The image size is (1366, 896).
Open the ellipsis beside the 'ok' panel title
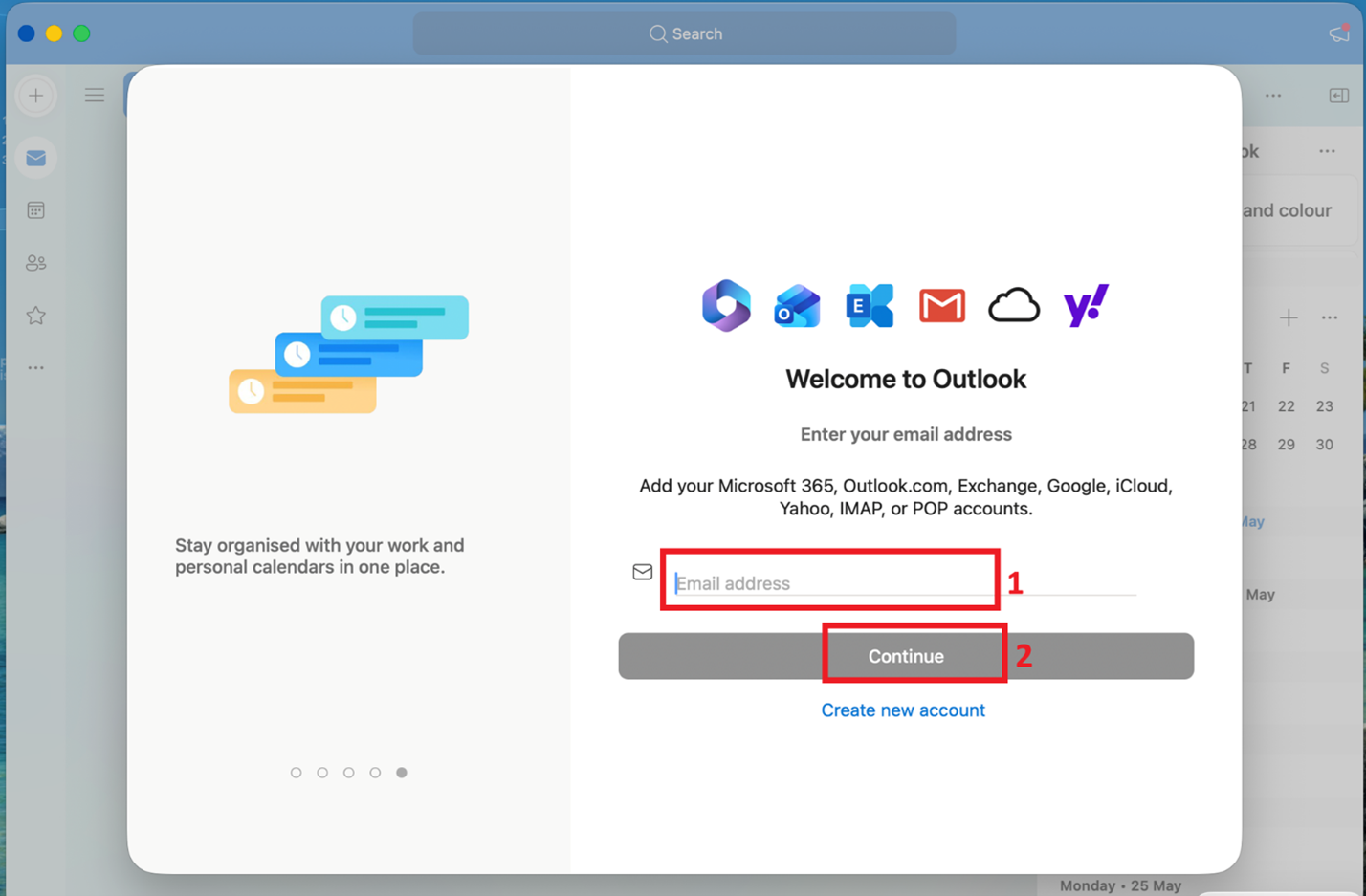(1327, 151)
